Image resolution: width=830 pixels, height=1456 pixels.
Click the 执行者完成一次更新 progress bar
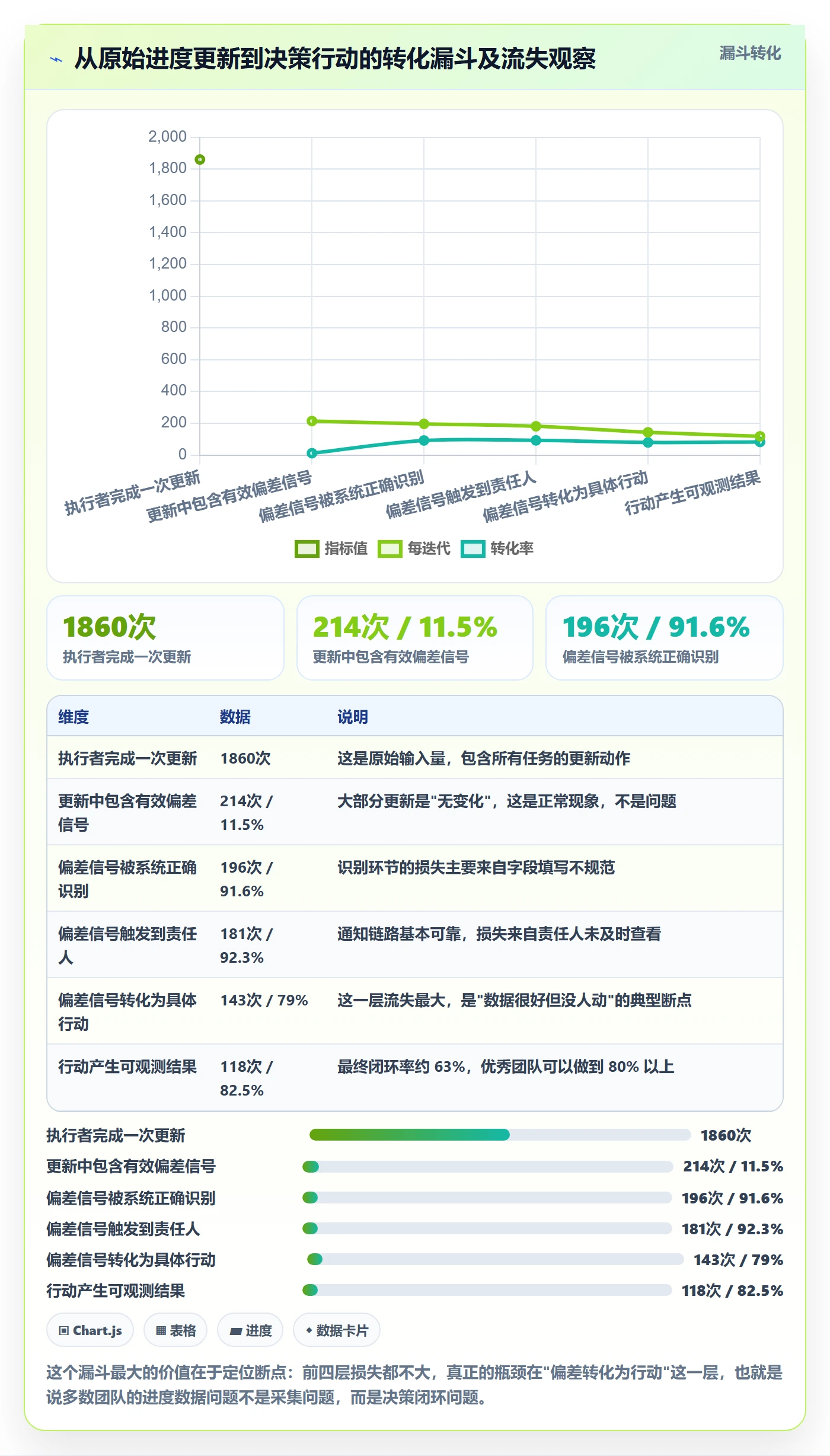pos(500,1135)
